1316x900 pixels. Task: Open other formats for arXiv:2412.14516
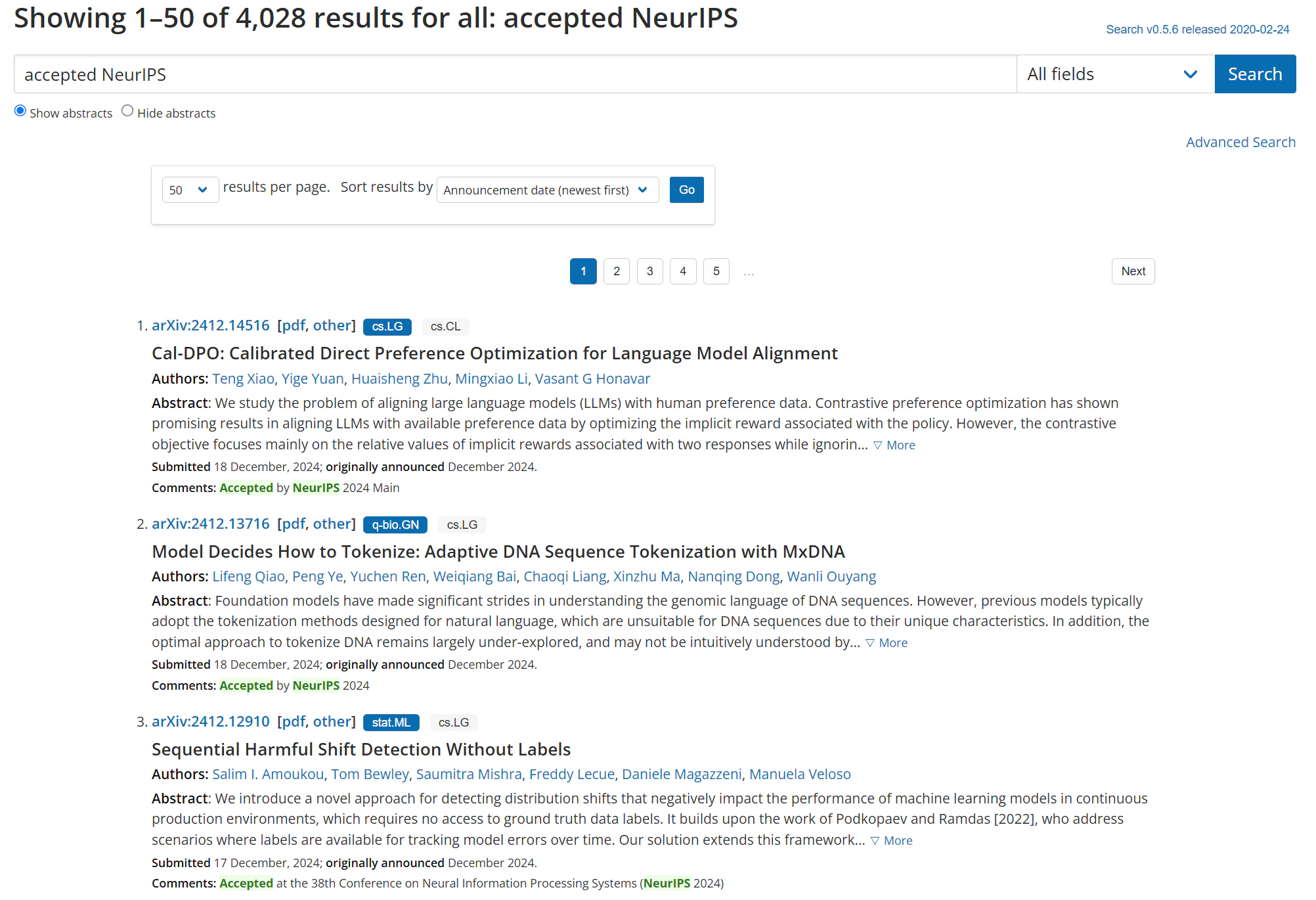332,325
